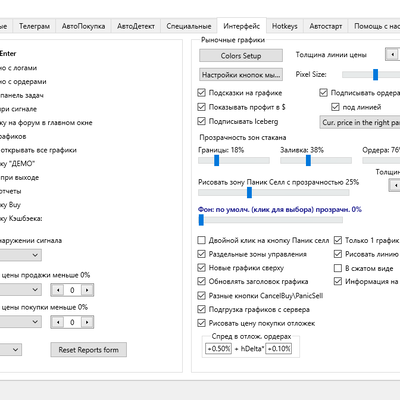Click the Colors Setup button
The height and width of the screenshot is (400, 400).
tap(241, 56)
